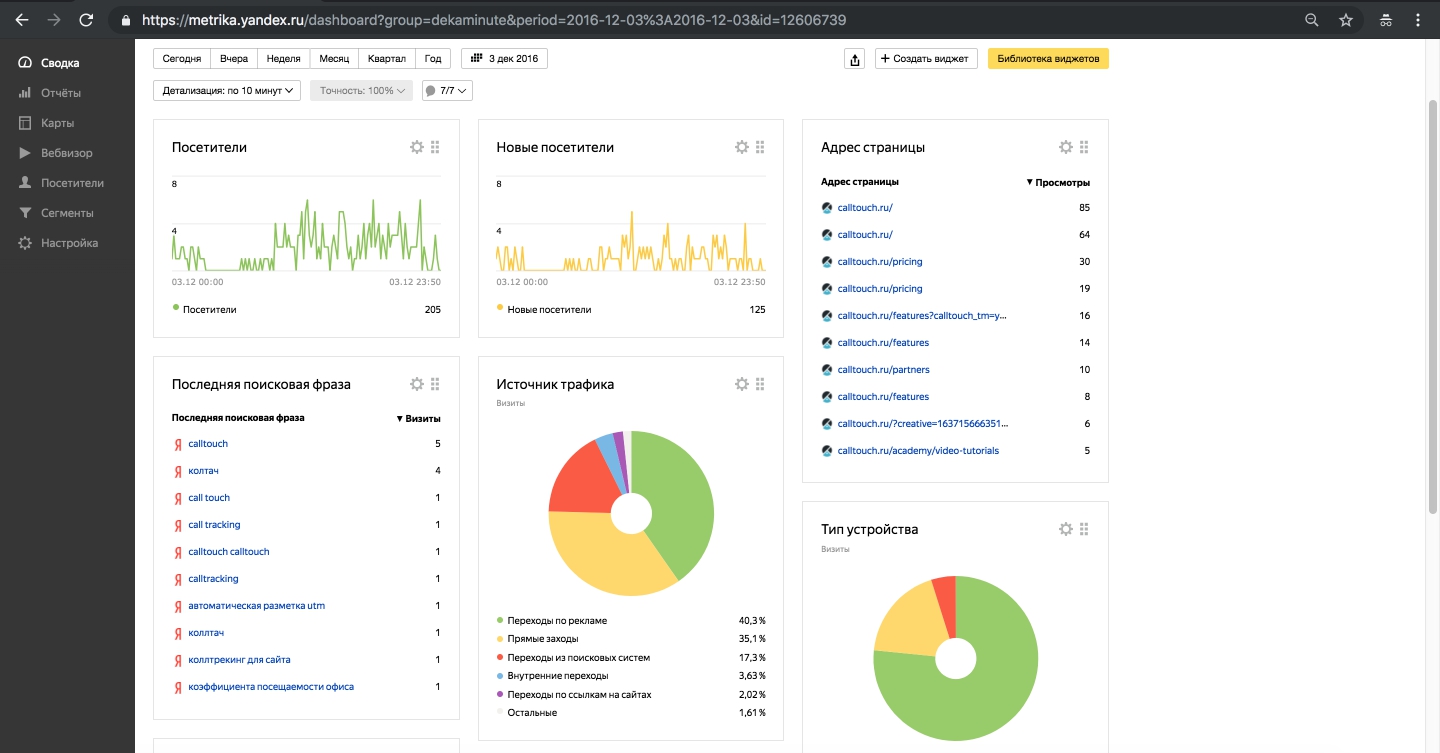Click the green Переходы по рекламе legend dot
1440x753 pixels.
(x=500, y=621)
